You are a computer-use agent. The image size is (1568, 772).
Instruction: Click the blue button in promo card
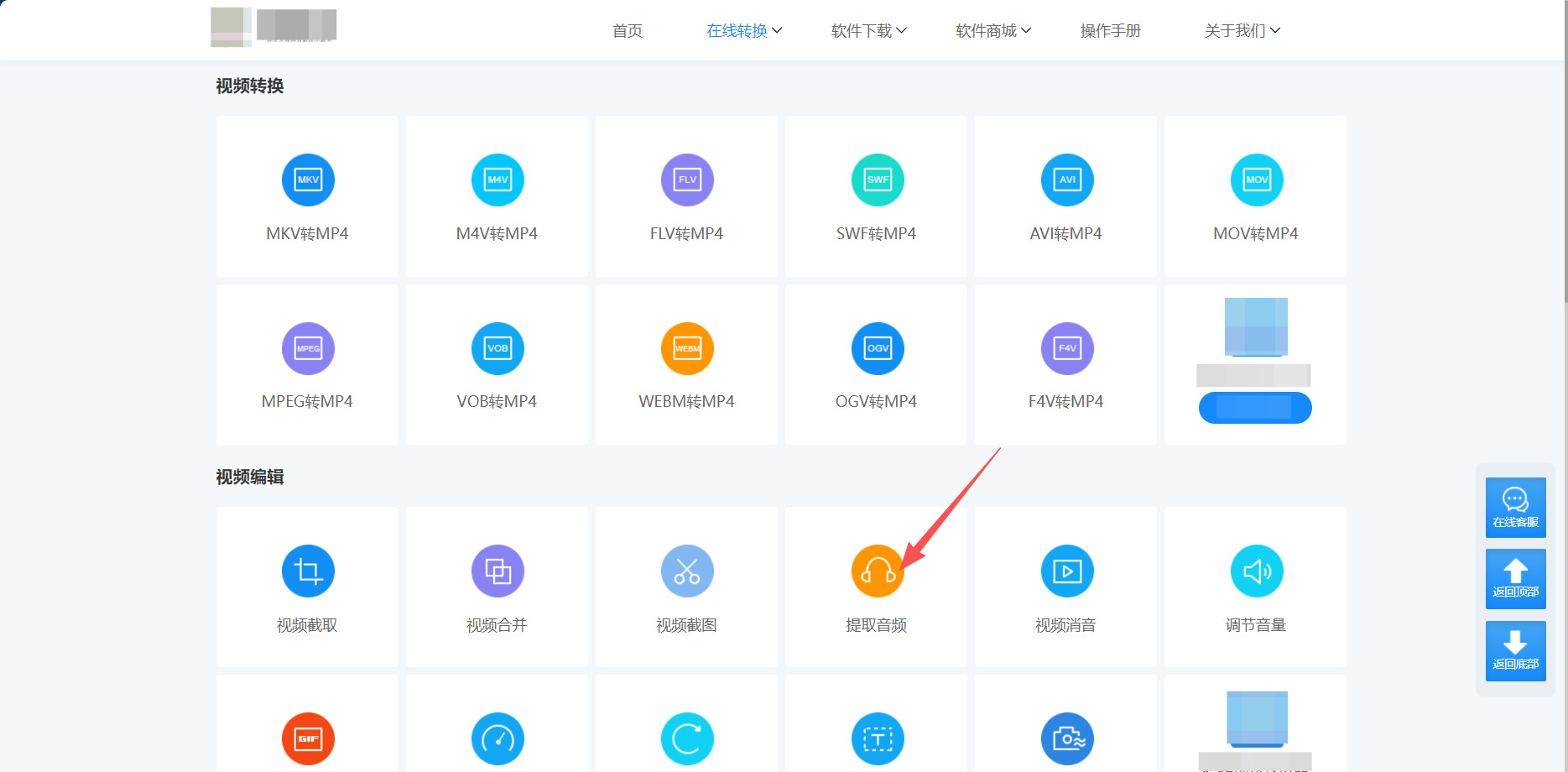tap(1255, 408)
